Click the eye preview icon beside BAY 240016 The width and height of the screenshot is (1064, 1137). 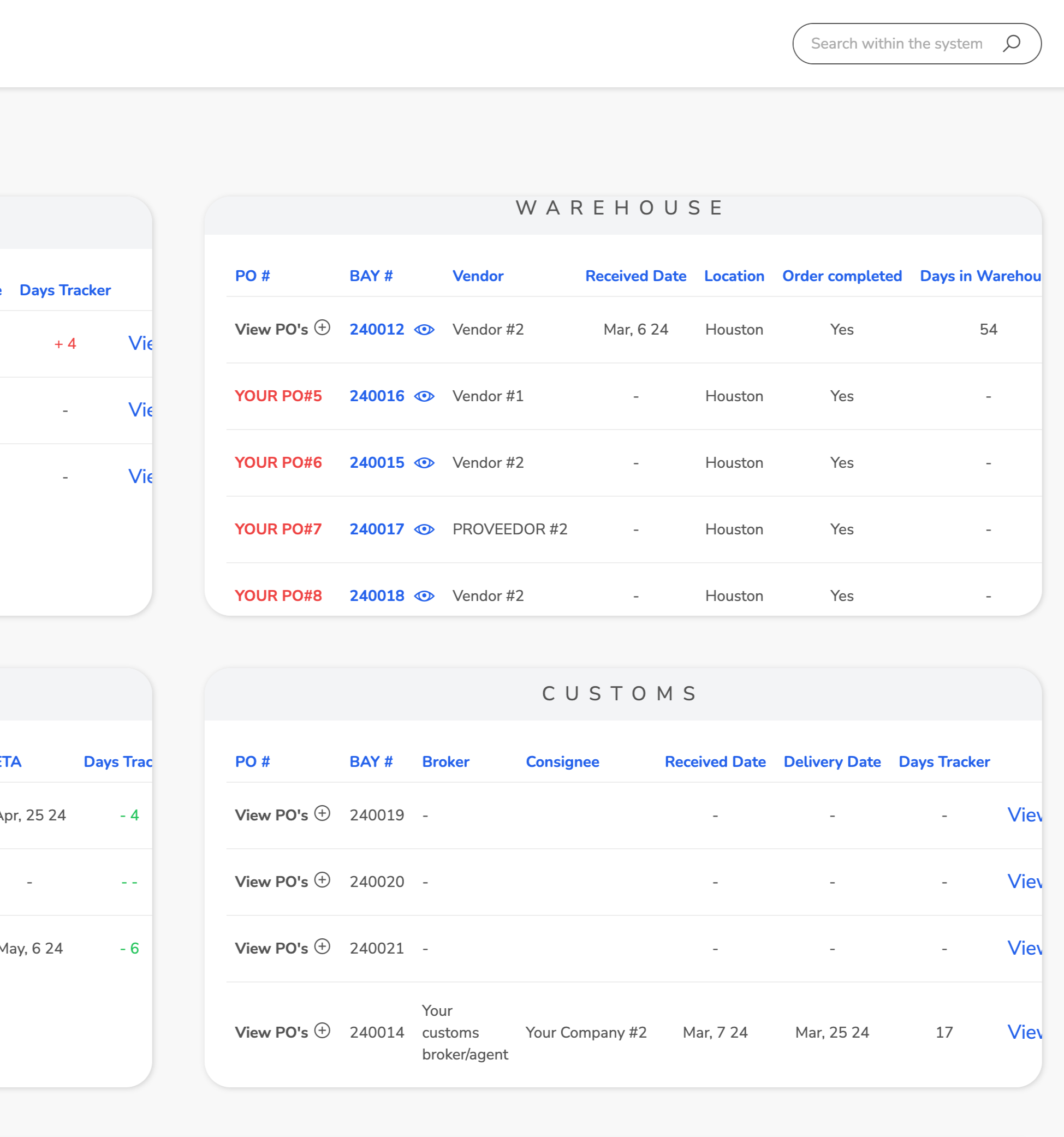click(x=424, y=396)
